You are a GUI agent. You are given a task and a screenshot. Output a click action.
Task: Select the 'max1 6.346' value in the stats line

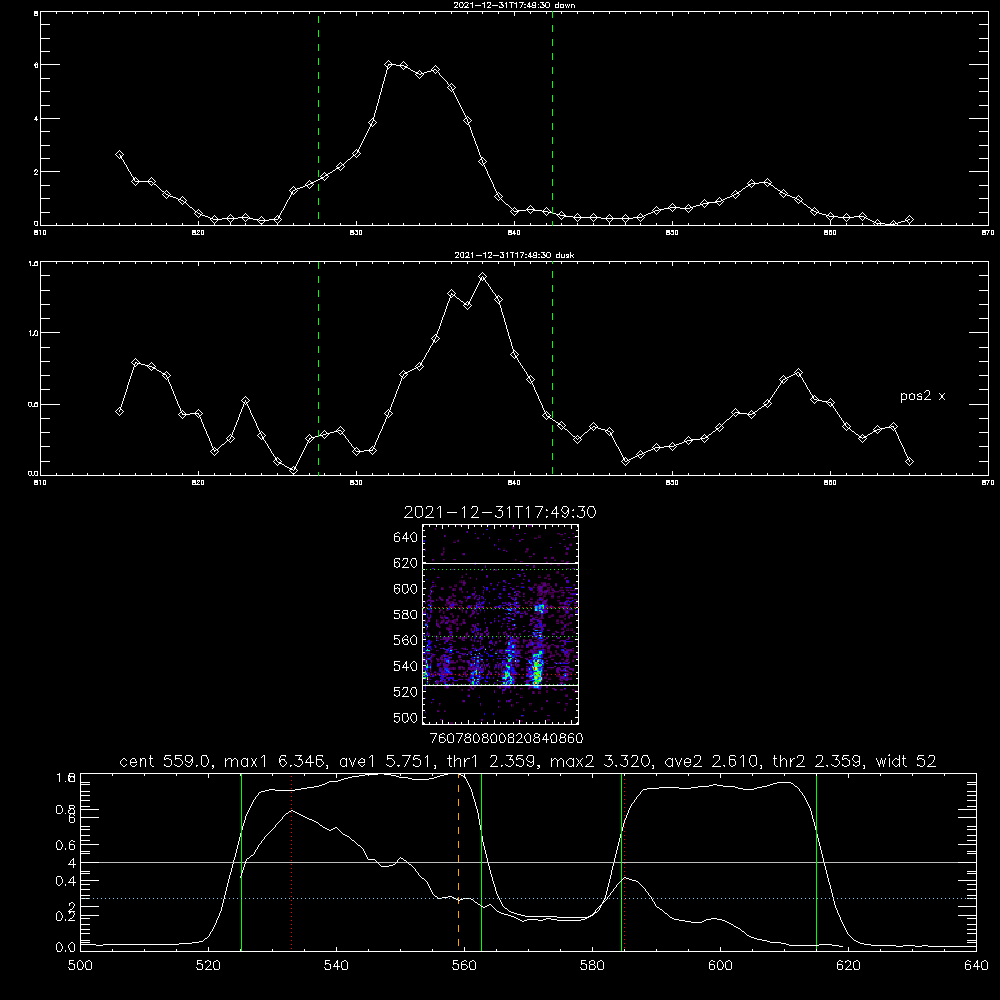[x=274, y=761]
